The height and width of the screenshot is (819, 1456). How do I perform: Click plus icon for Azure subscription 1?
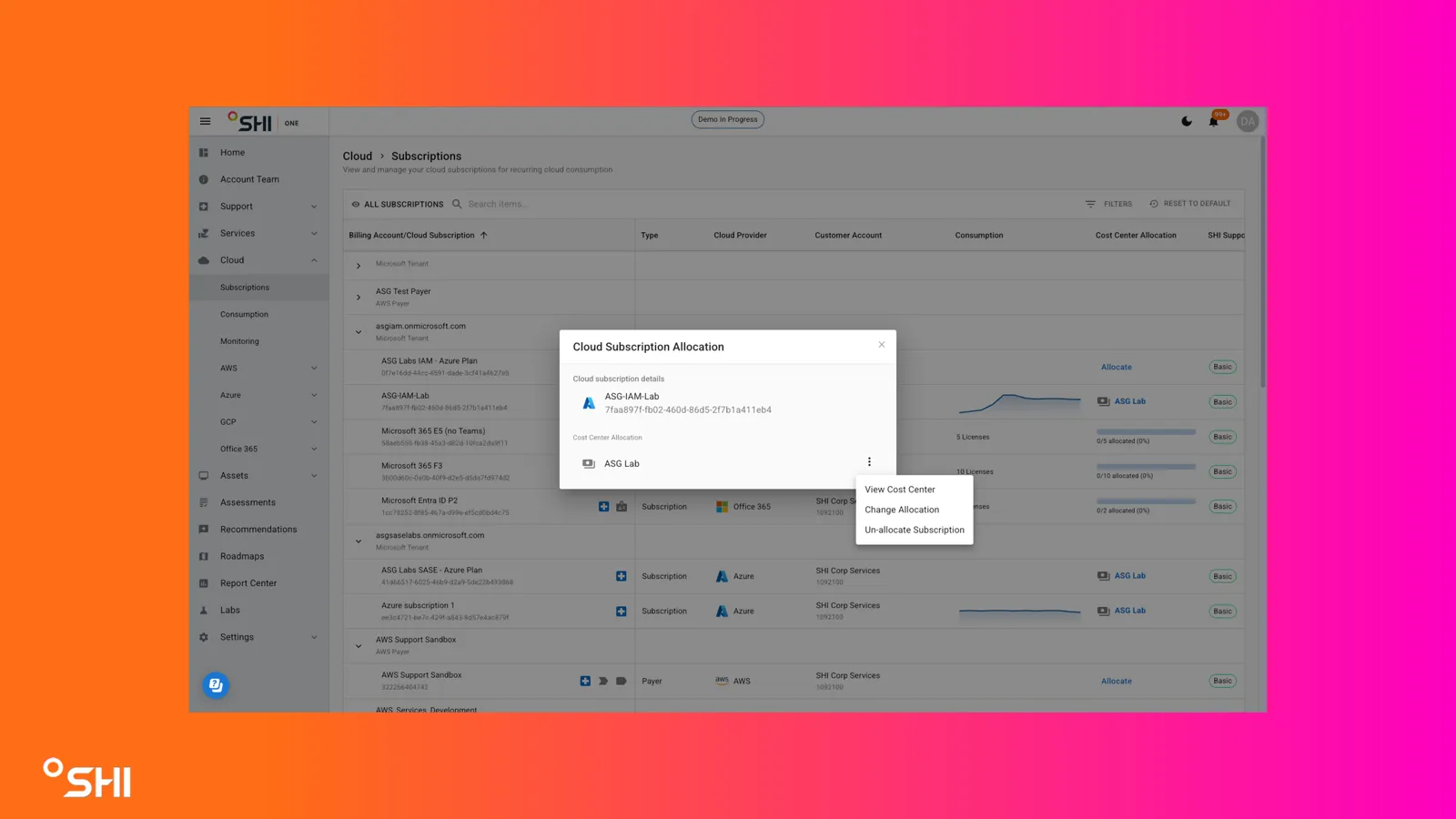coord(622,612)
